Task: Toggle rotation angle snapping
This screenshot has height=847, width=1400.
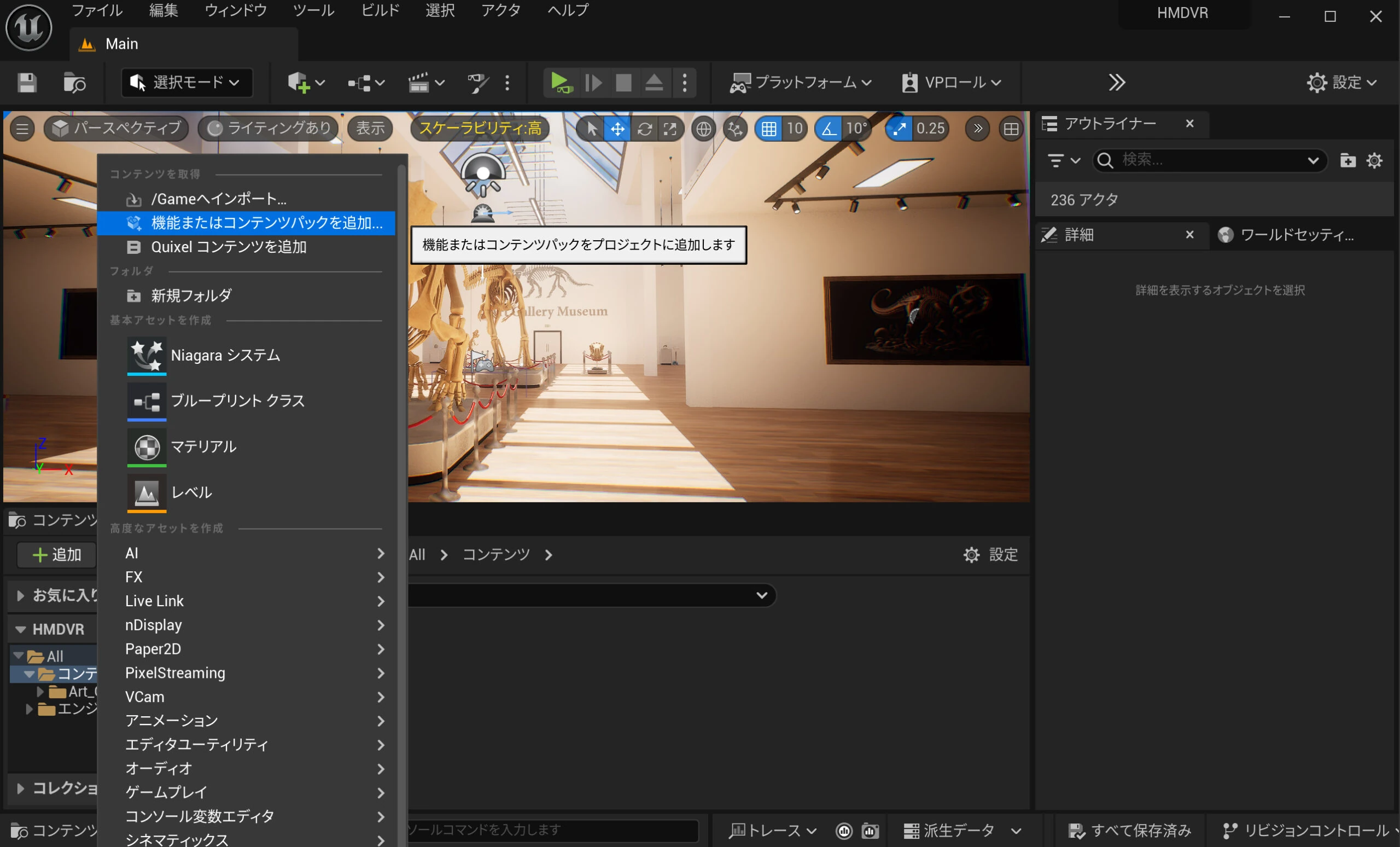Action: point(829,129)
